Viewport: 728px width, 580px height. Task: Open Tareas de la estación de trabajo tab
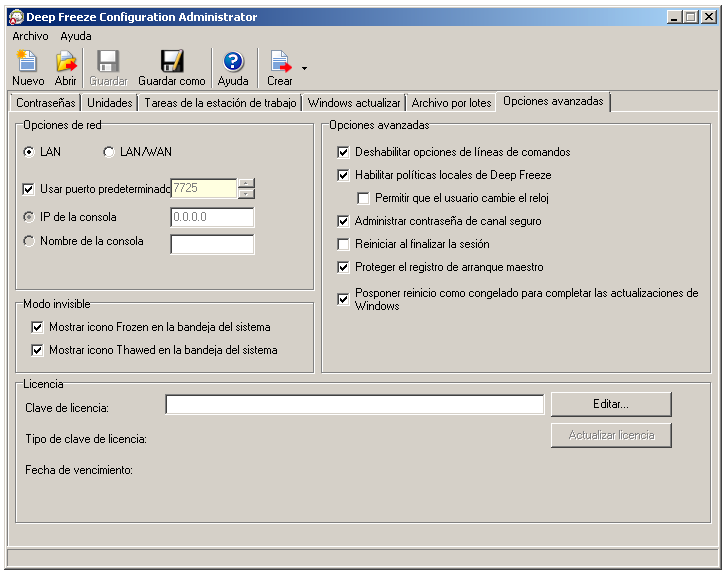[220, 103]
